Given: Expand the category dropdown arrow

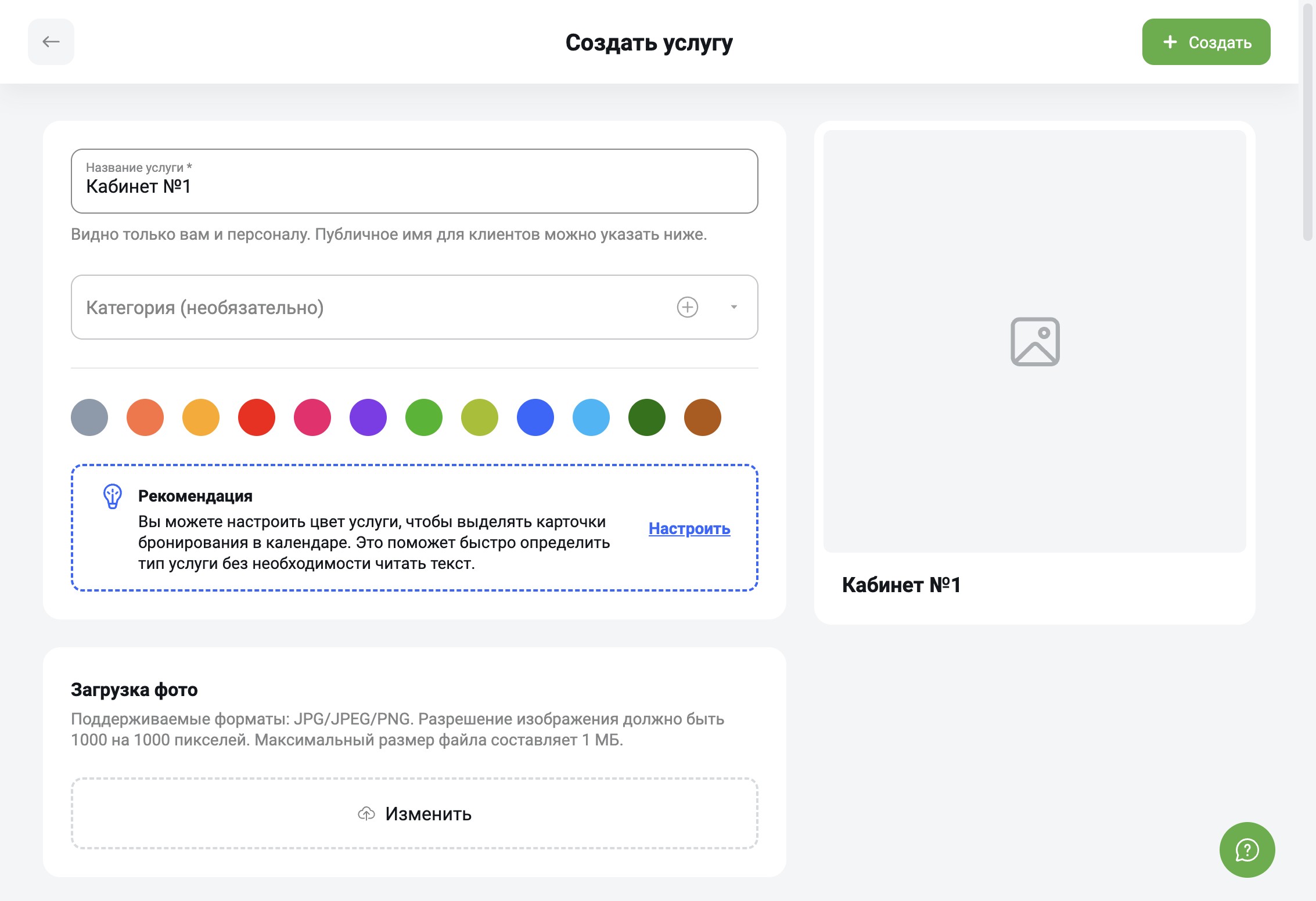Looking at the screenshot, I should click(x=734, y=307).
